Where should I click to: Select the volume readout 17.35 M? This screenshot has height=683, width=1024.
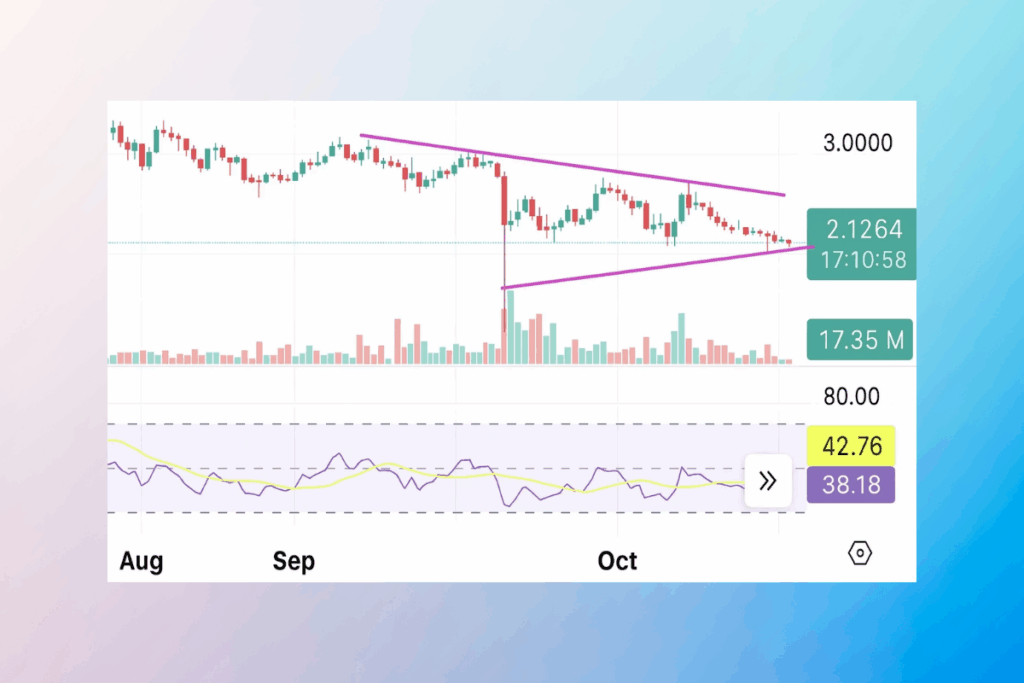coord(859,339)
